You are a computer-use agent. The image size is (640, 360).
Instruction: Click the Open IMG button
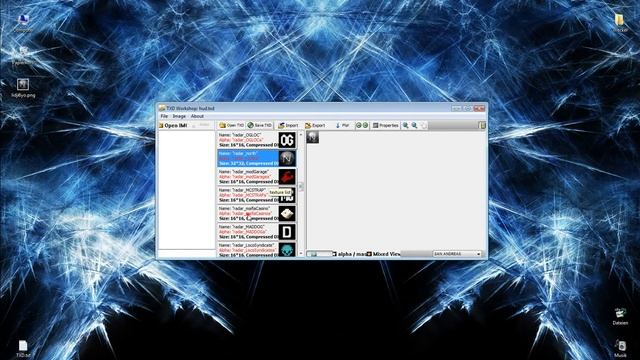pyautogui.click(x=173, y=125)
